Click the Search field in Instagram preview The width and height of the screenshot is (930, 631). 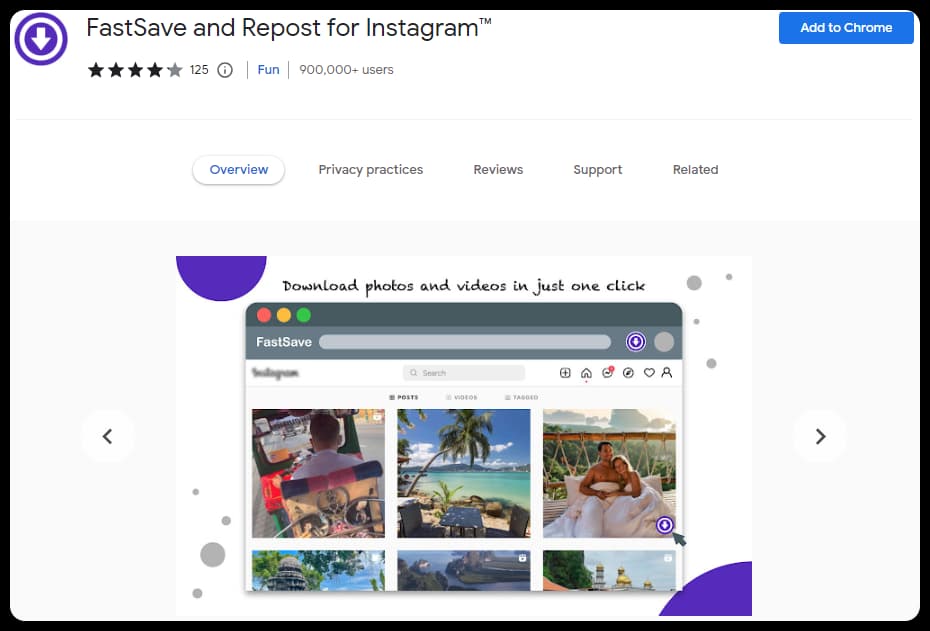tap(464, 372)
